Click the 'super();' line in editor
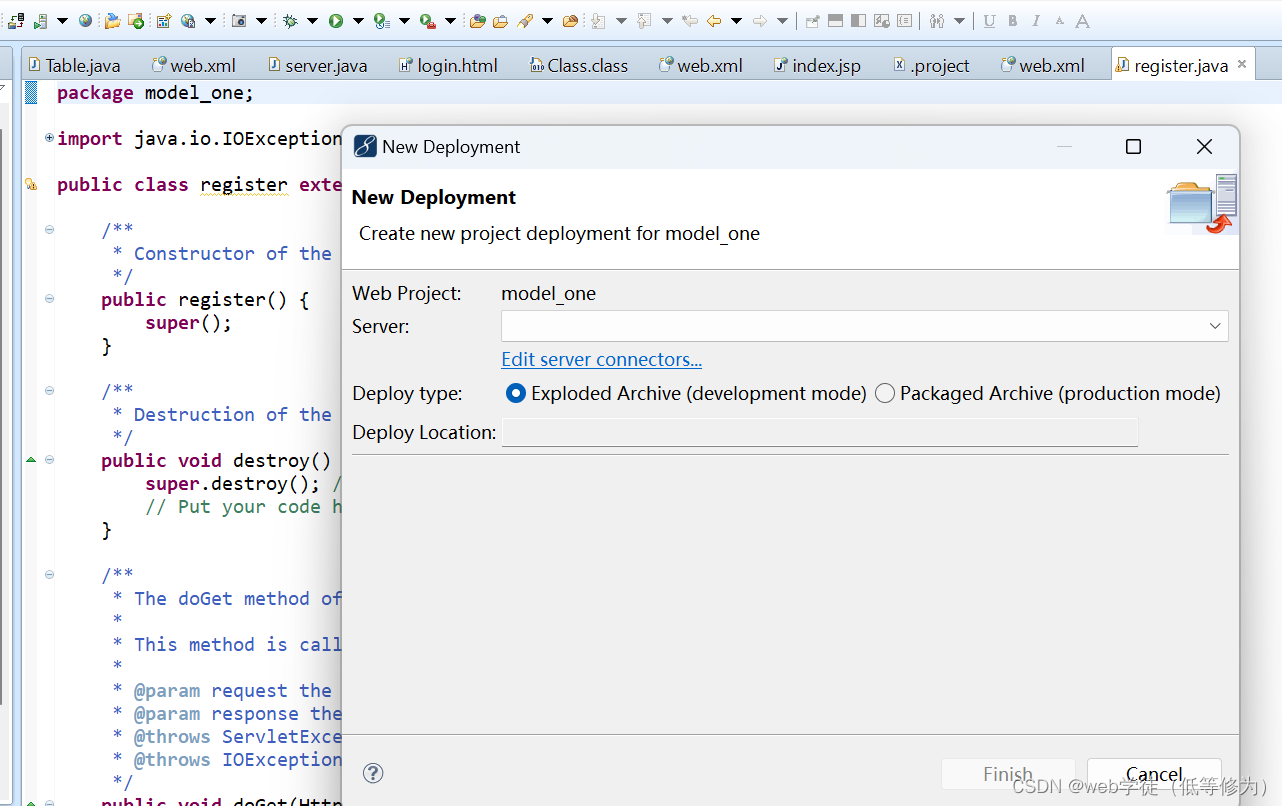Viewport: 1282px width, 806px height. point(188,322)
